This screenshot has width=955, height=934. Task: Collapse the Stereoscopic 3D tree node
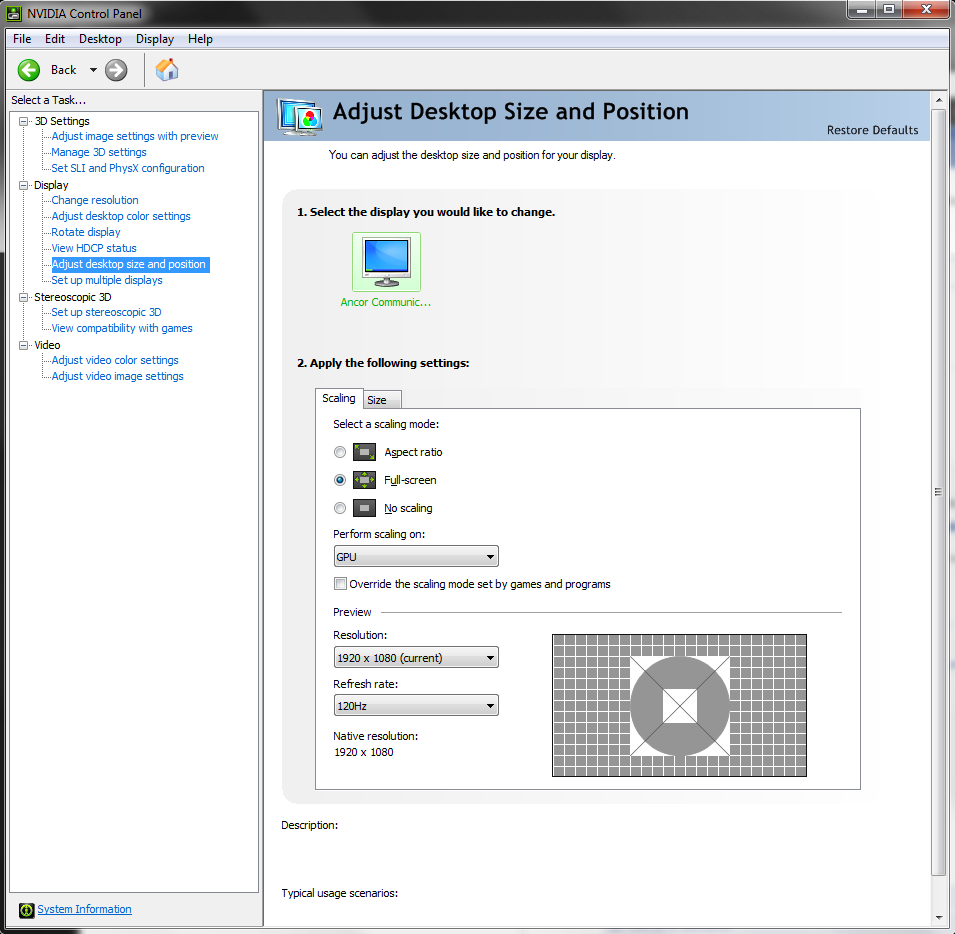tap(23, 297)
